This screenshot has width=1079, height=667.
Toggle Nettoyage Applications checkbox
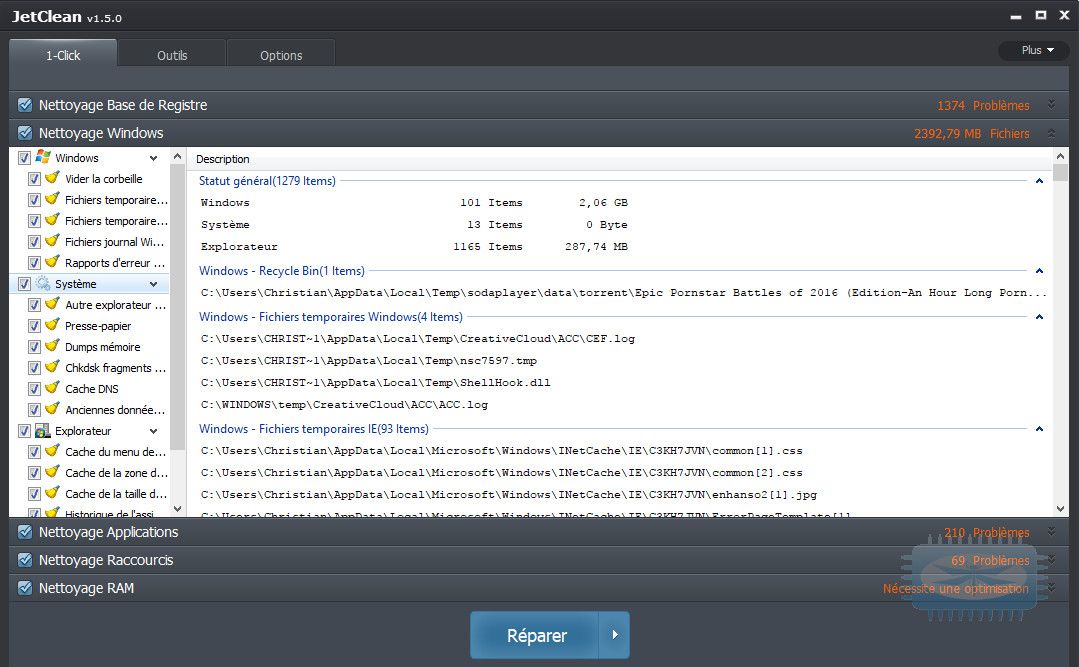pos(25,532)
